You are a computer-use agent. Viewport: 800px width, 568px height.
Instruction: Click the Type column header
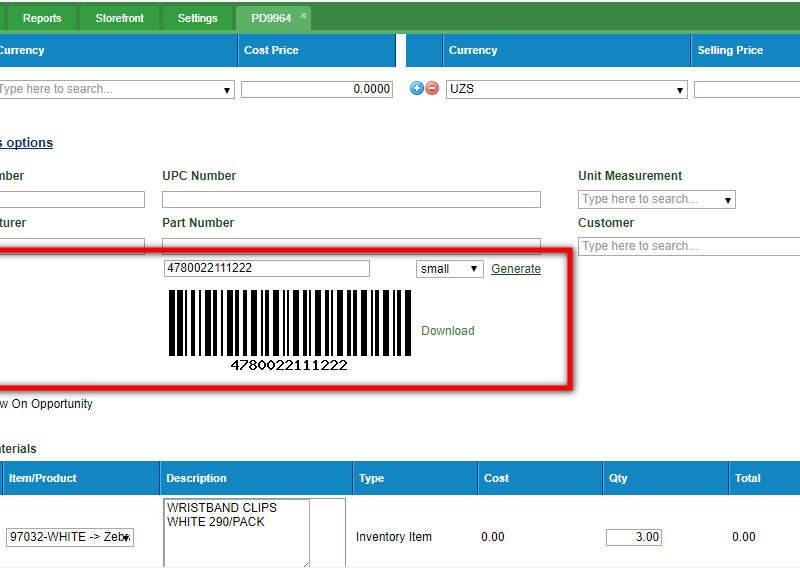point(415,478)
